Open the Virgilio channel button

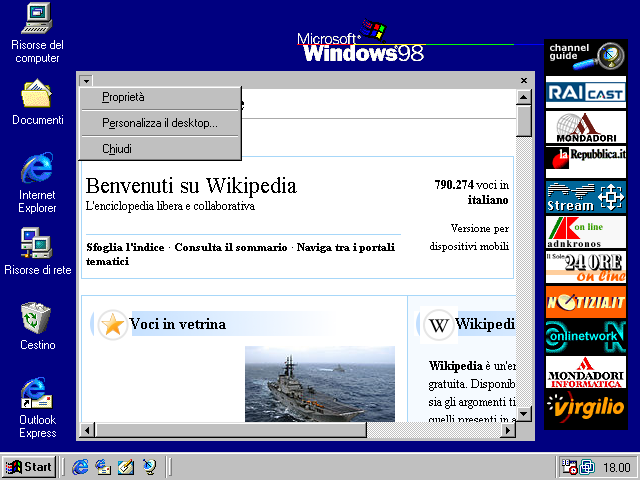[585, 409]
